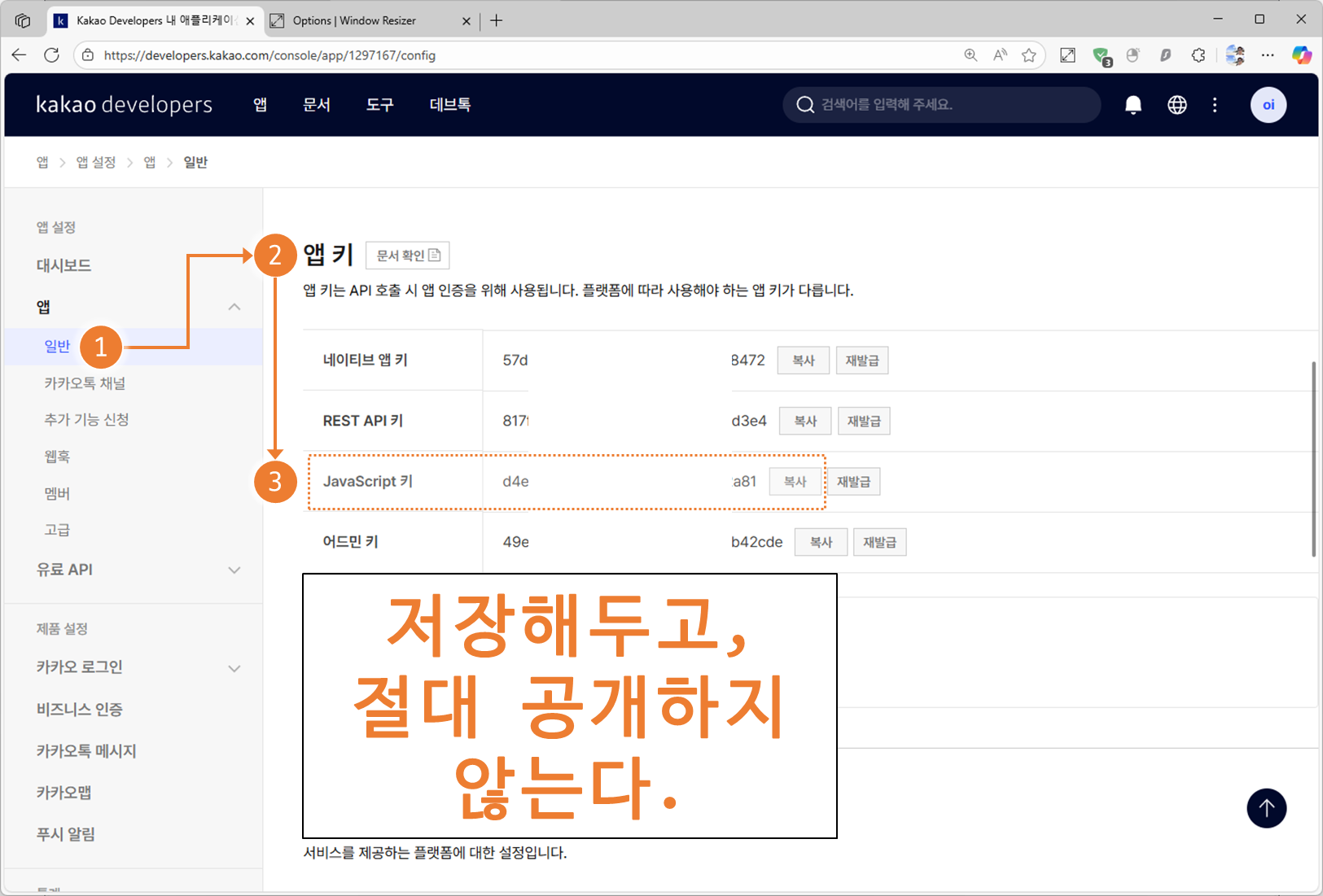Viewport: 1323px width, 896px height.
Task: Expand the 유료 API section chevron
Action: click(234, 570)
